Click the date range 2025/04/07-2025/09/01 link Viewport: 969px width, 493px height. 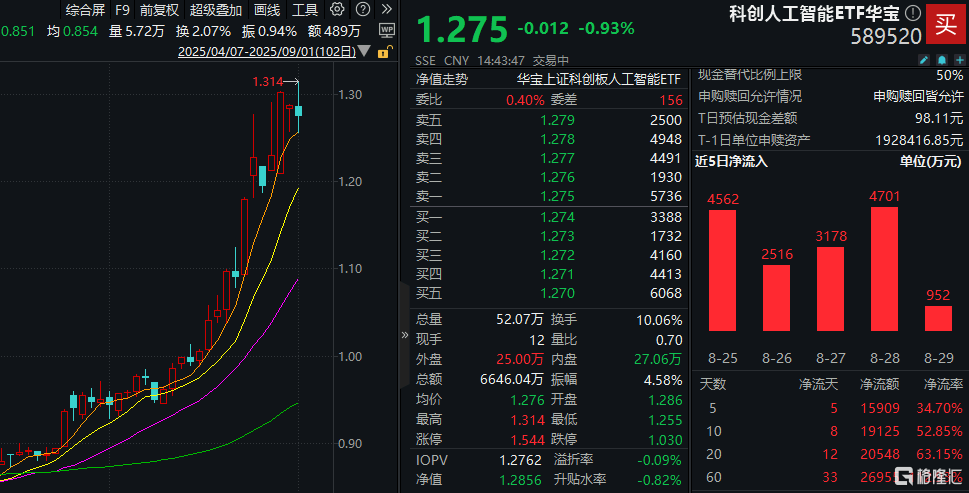(267, 52)
